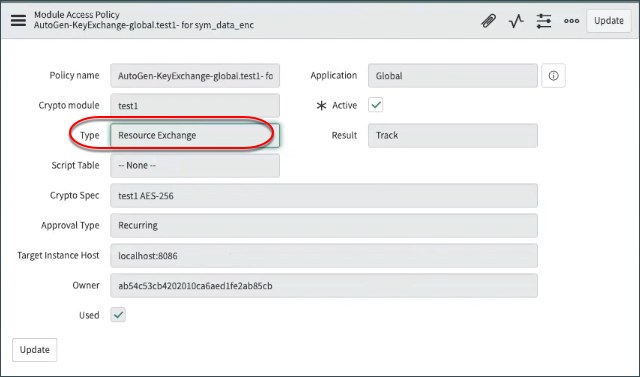Click the Approval Type label
The height and width of the screenshot is (377, 640).
[70, 225]
